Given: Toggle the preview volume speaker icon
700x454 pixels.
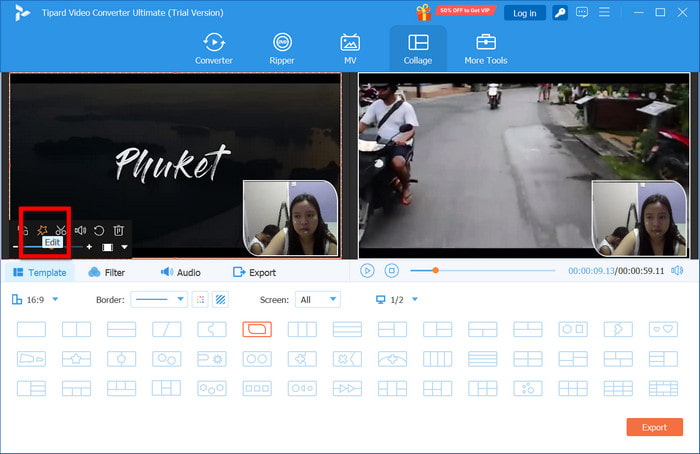Looking at the screenshot, I should [x=677, y=271].
